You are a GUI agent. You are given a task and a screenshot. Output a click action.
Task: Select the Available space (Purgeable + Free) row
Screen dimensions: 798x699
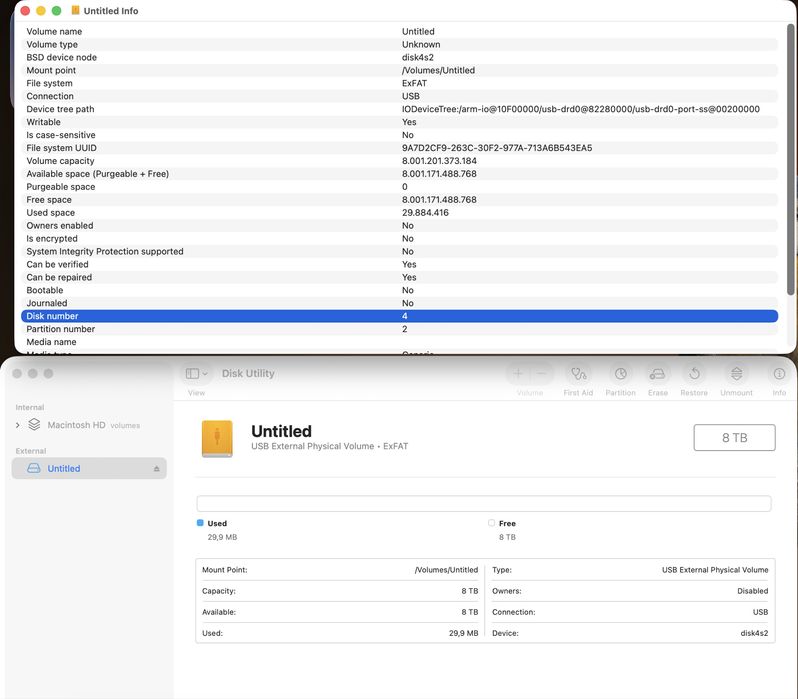[x=400, y=174]
